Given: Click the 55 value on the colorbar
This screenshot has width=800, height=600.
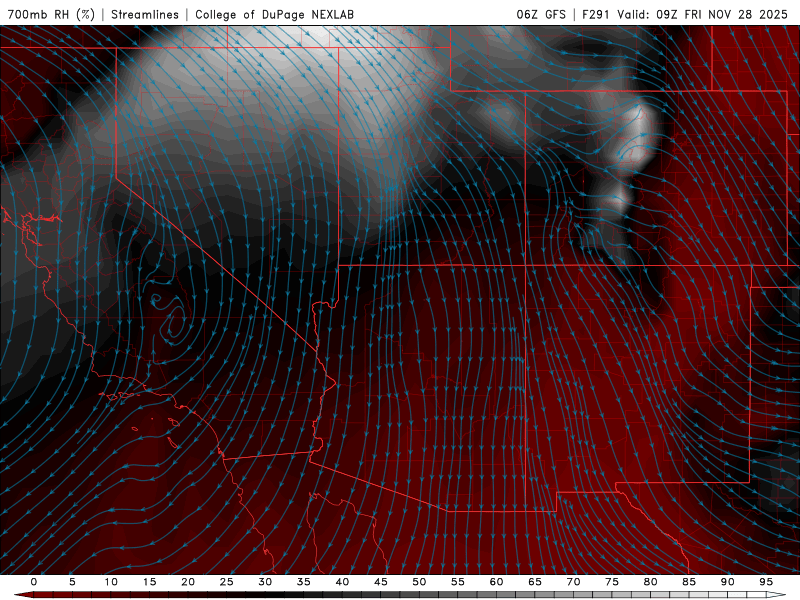Looking at the screenshot, I should tap(458, 582).
